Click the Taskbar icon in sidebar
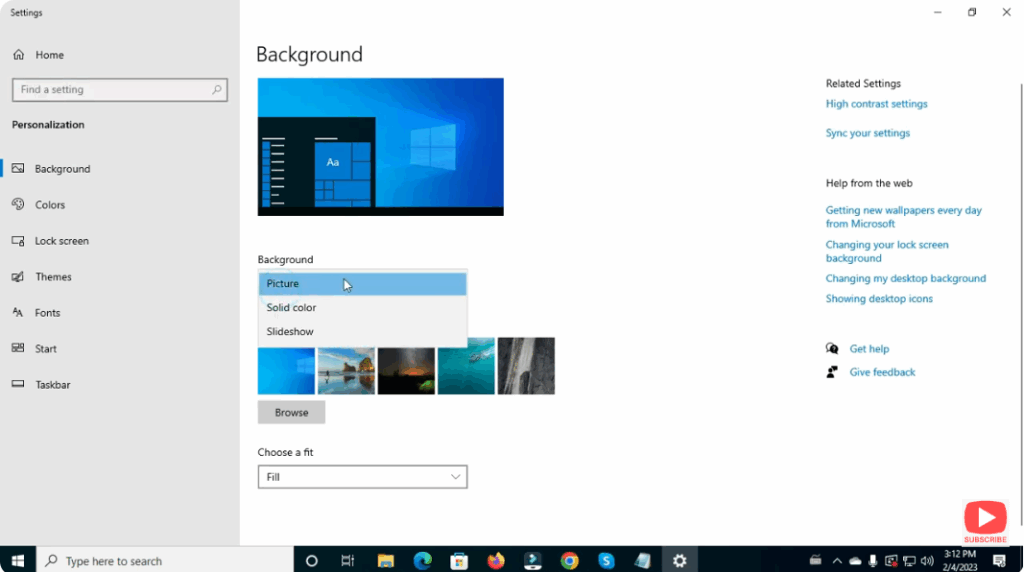Image resolution: width=1024 pixels, height=572 pixels. coord(18,384)
